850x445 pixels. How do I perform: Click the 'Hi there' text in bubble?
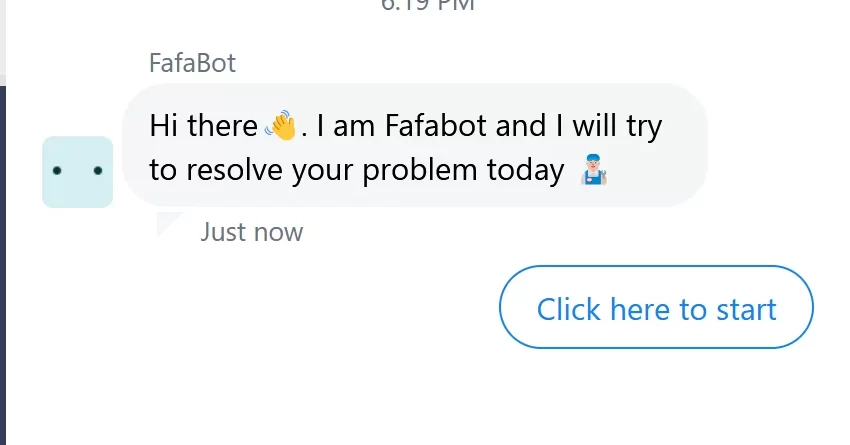[x=203, y=126]
